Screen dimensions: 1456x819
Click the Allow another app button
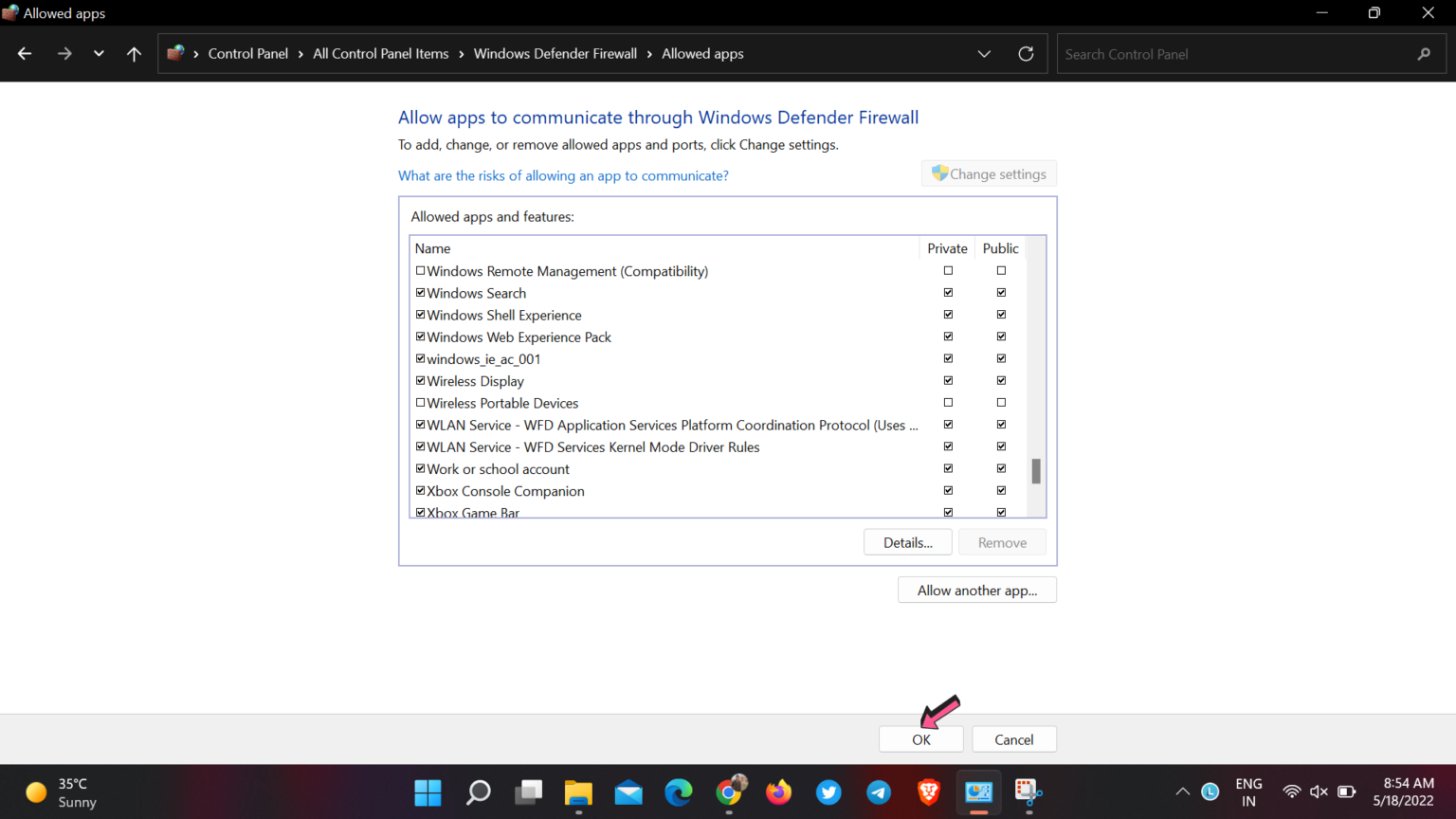pos(976,590)
